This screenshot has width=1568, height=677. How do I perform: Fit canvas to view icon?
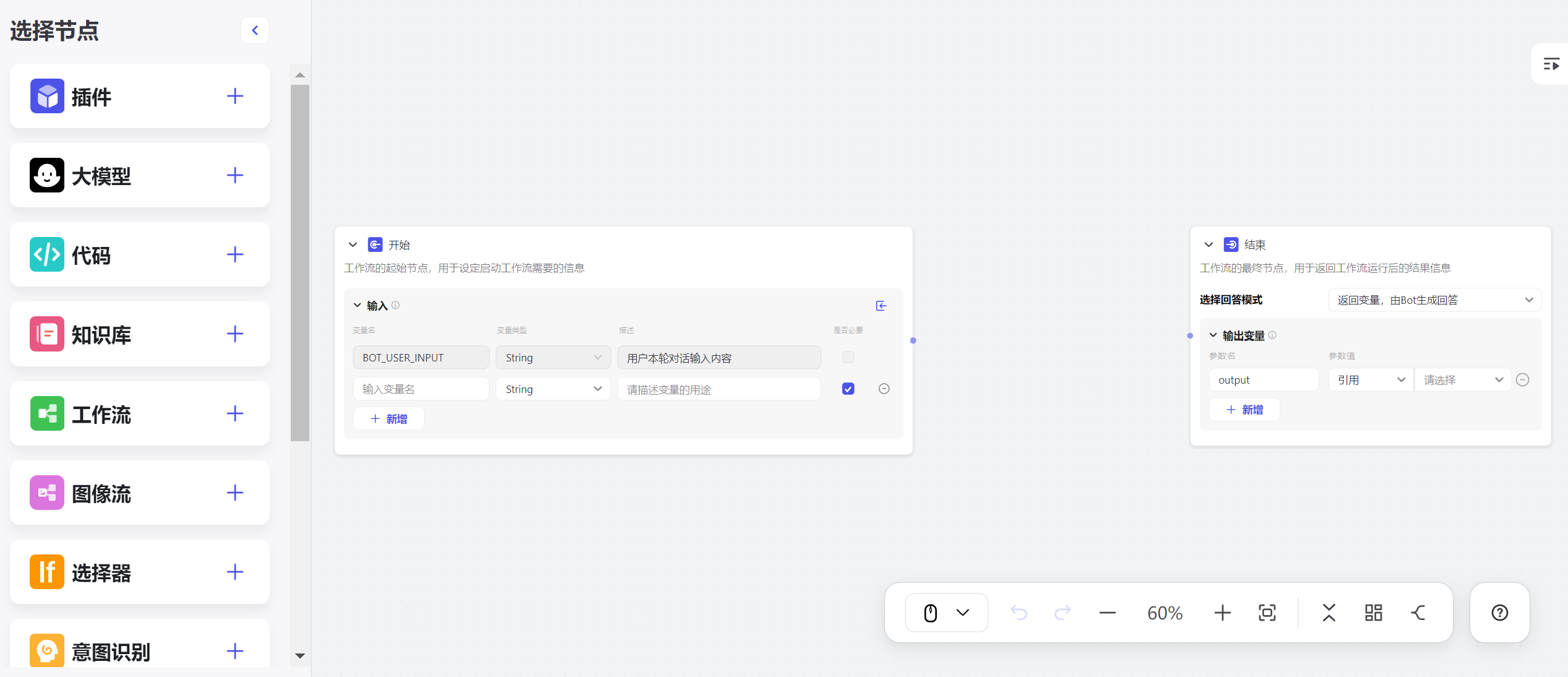pos(1267,613)
